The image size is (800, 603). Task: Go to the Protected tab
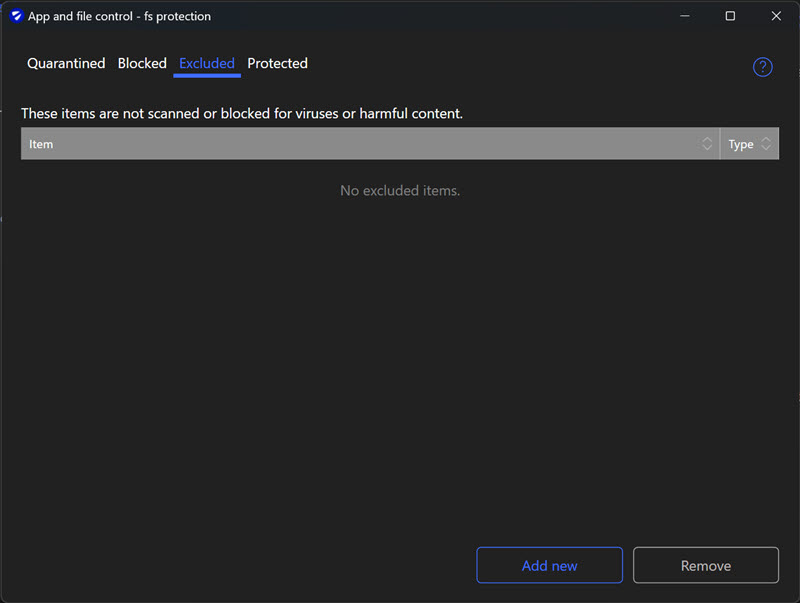(x=277, y=63)
